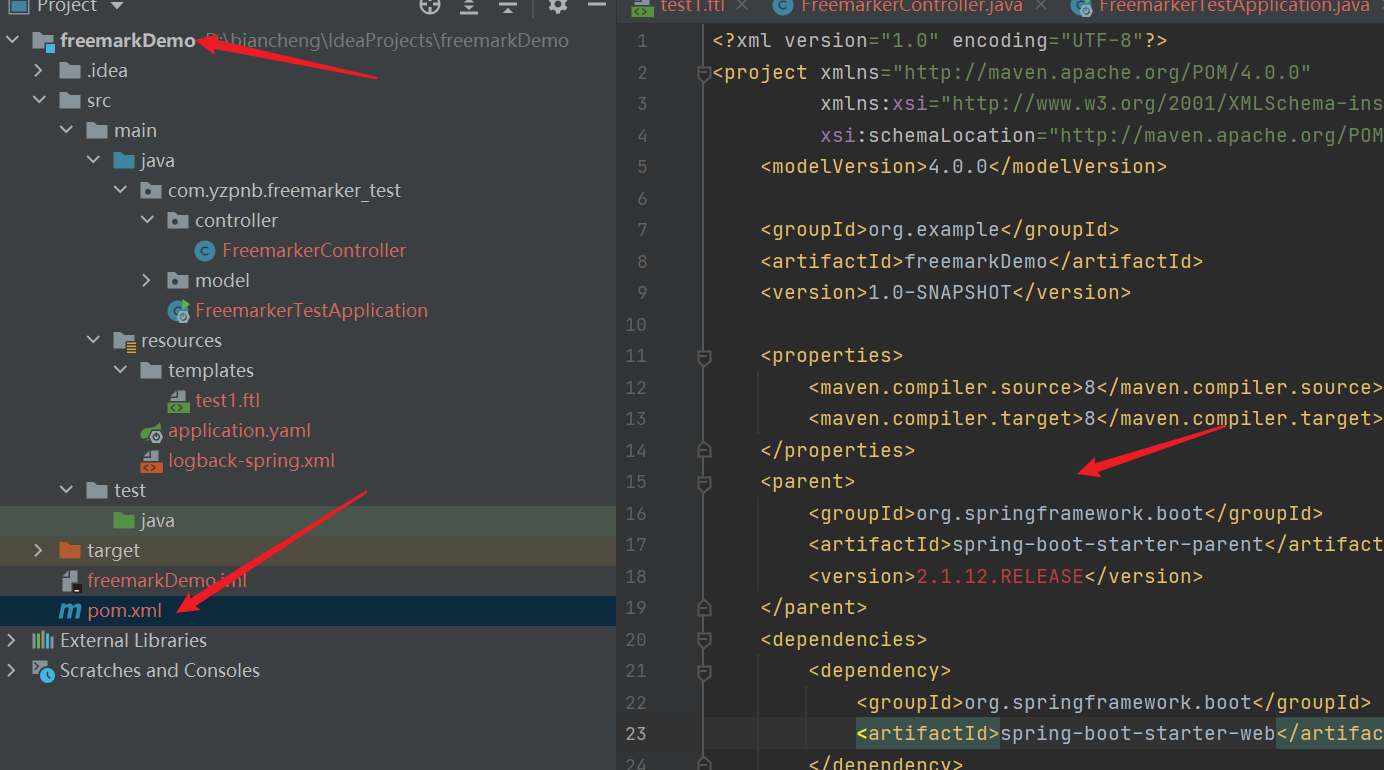
Task: Expand the .idea folder chevron
Action: coord(39,71)
